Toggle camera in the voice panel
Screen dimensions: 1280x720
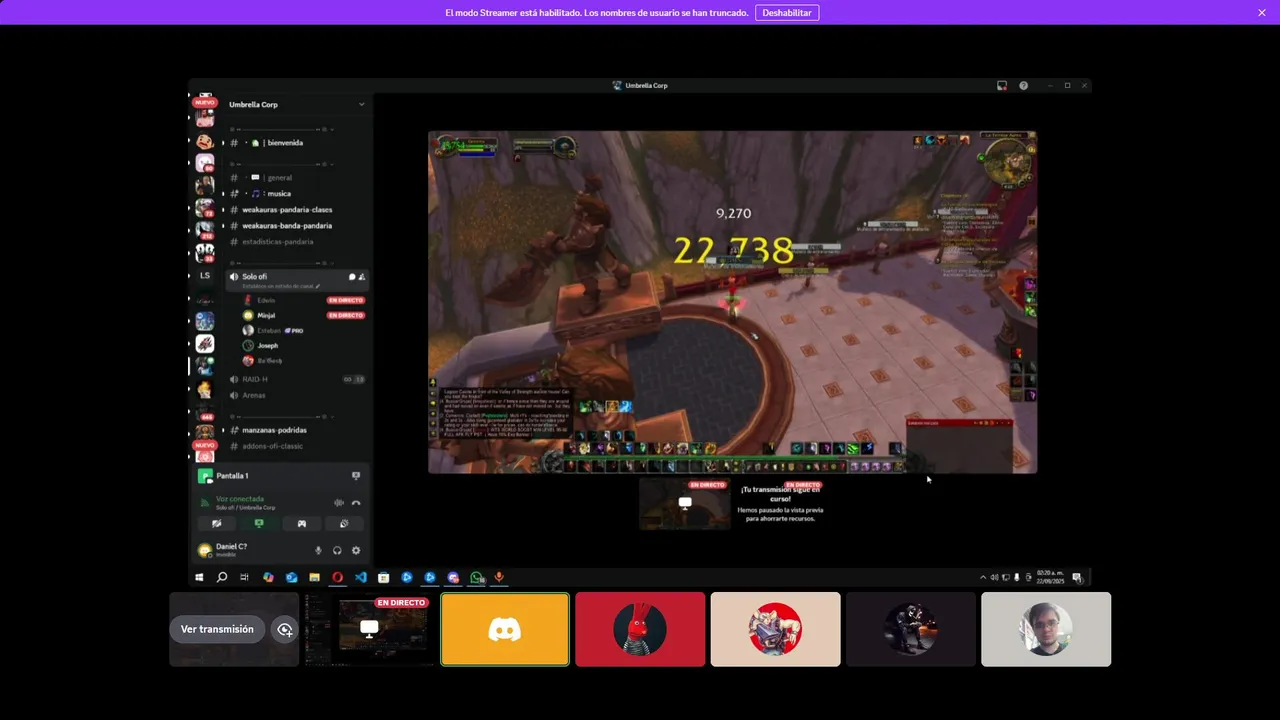[x=216, y=523]
